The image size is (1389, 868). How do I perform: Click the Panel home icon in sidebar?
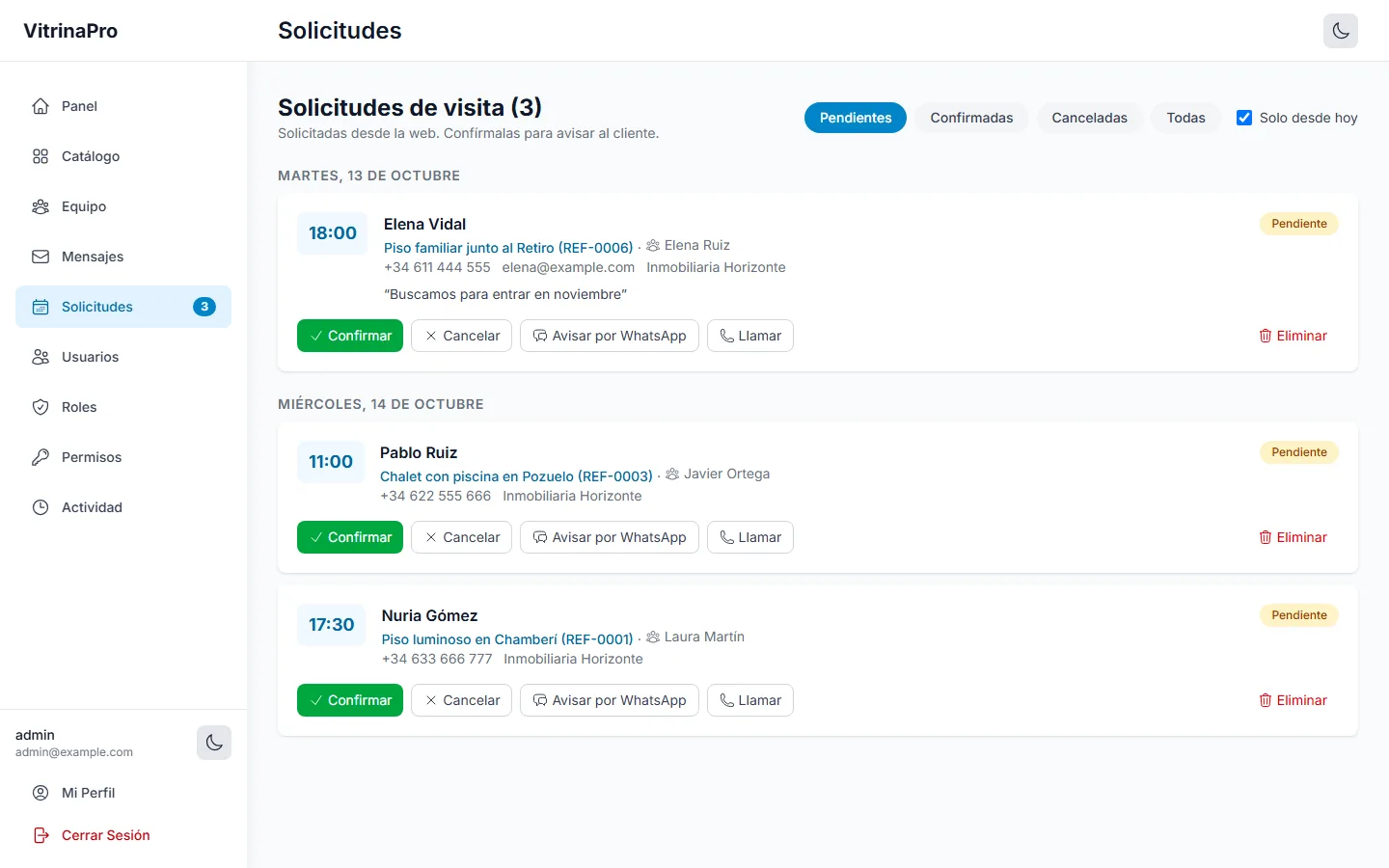pos(41,106)
